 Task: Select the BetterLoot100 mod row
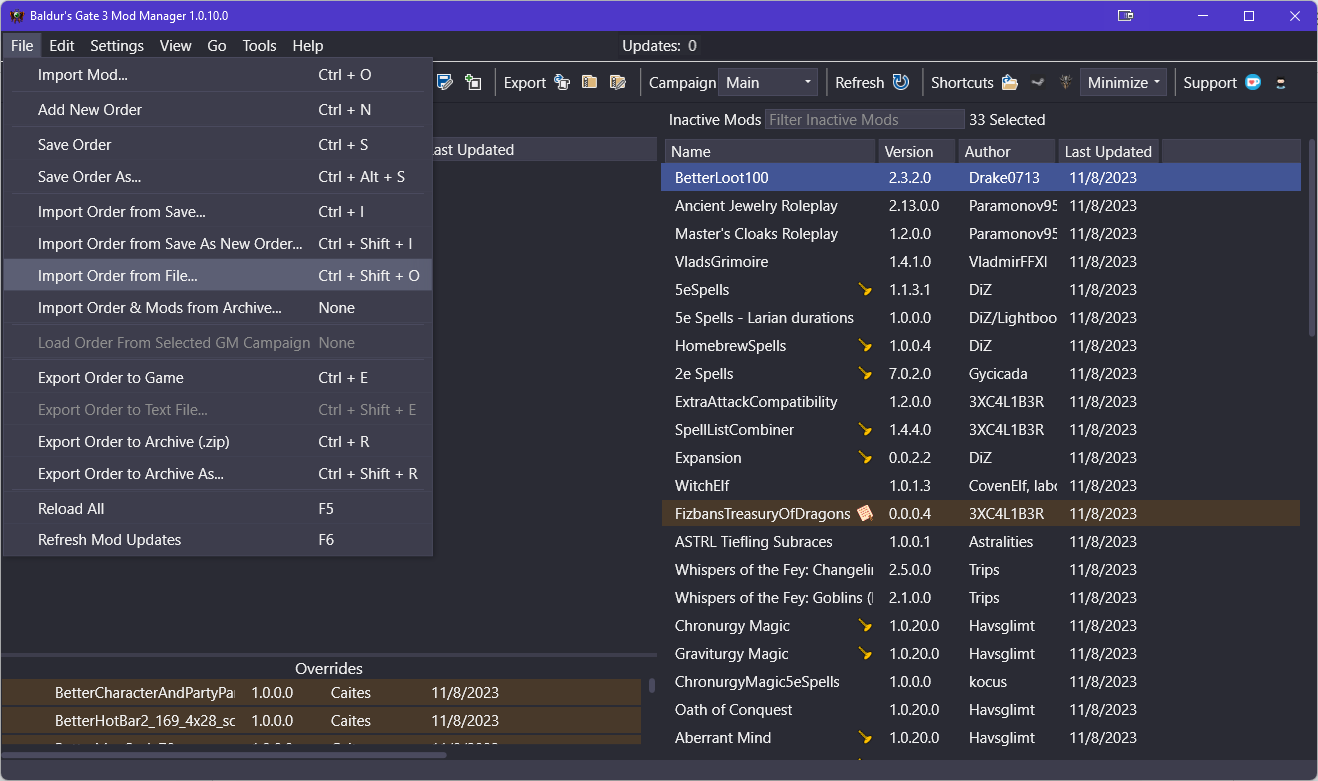[x=980, y=178]
